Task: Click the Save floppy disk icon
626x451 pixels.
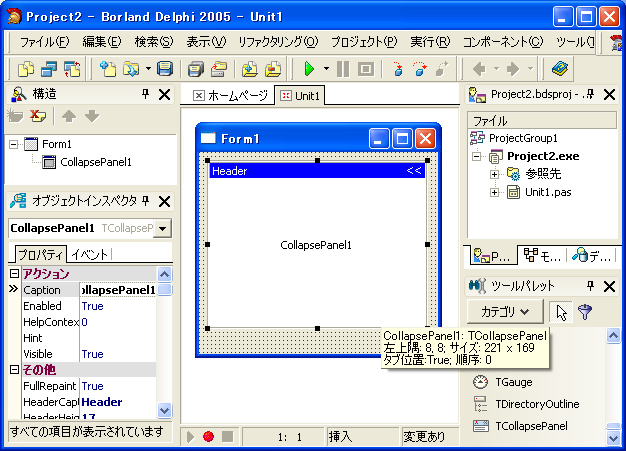Action: [164, 69]
